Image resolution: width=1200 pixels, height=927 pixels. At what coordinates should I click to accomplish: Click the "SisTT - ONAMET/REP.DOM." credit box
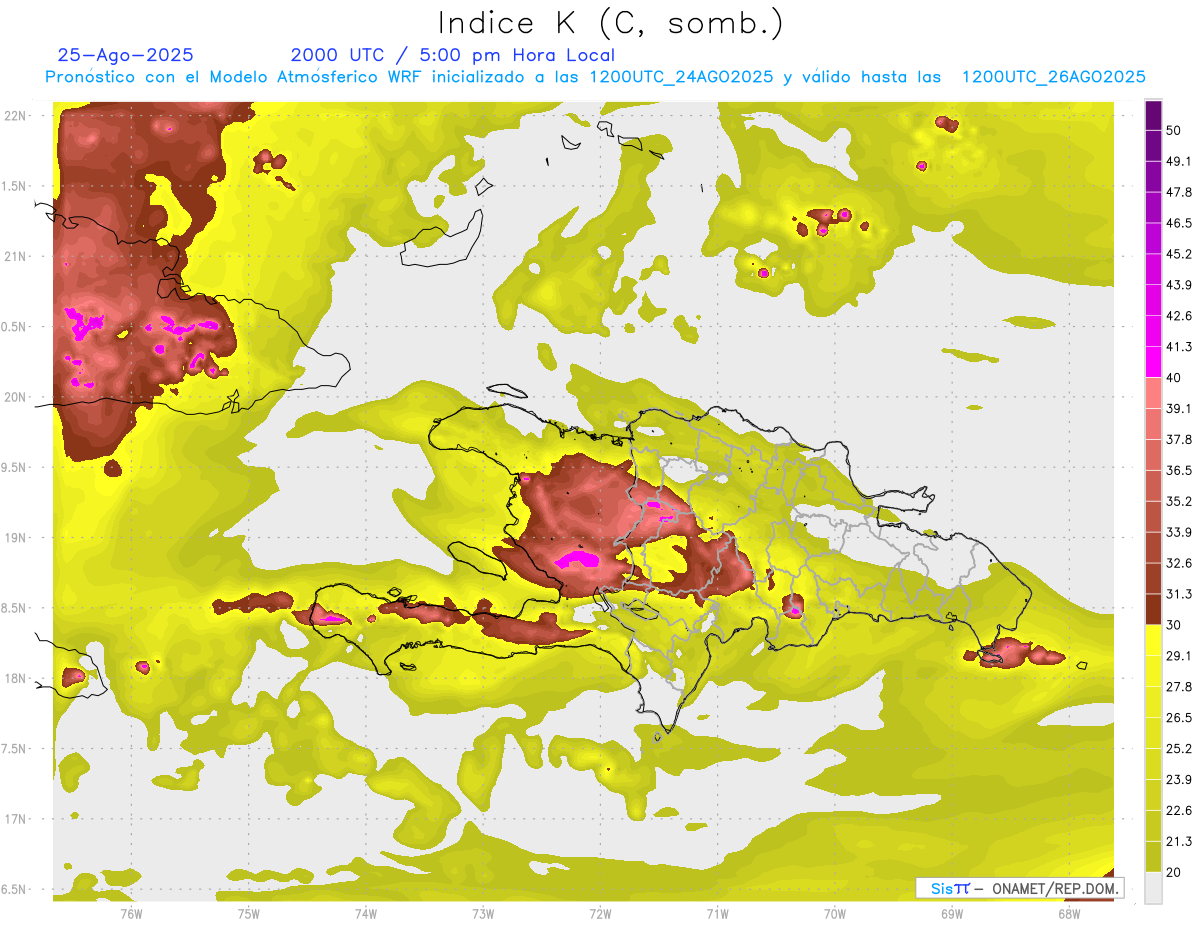(1018, 888)
